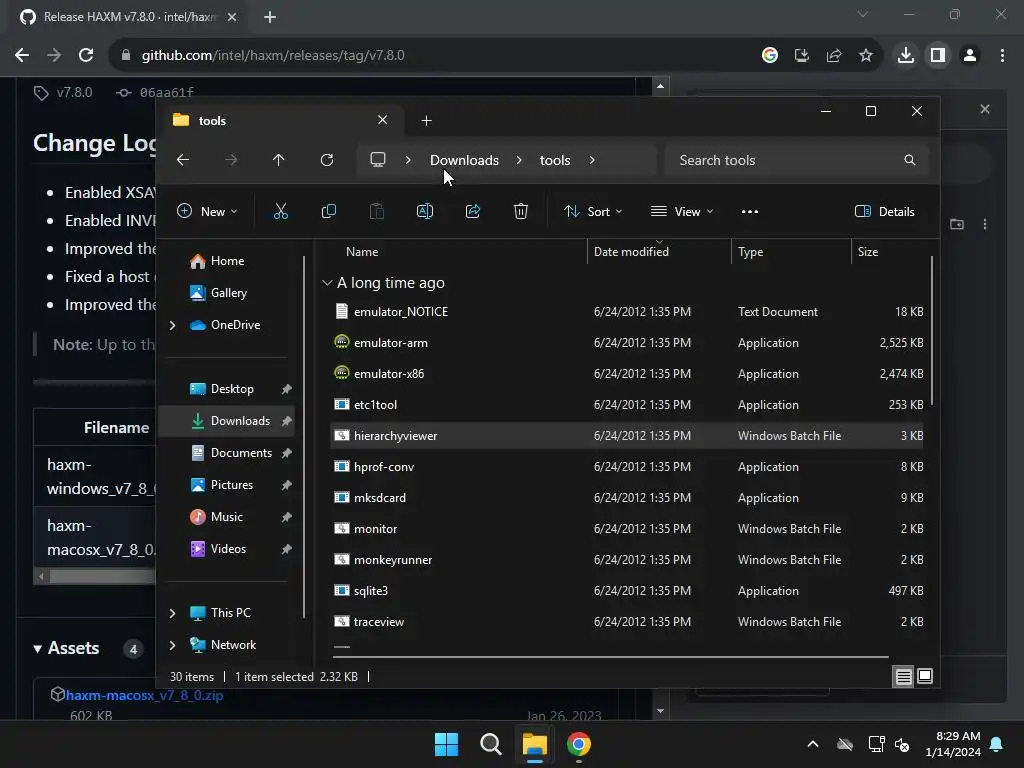Open the See more three-dots menu
Viewport: 1024px width, 768px height.
[750, 212]
